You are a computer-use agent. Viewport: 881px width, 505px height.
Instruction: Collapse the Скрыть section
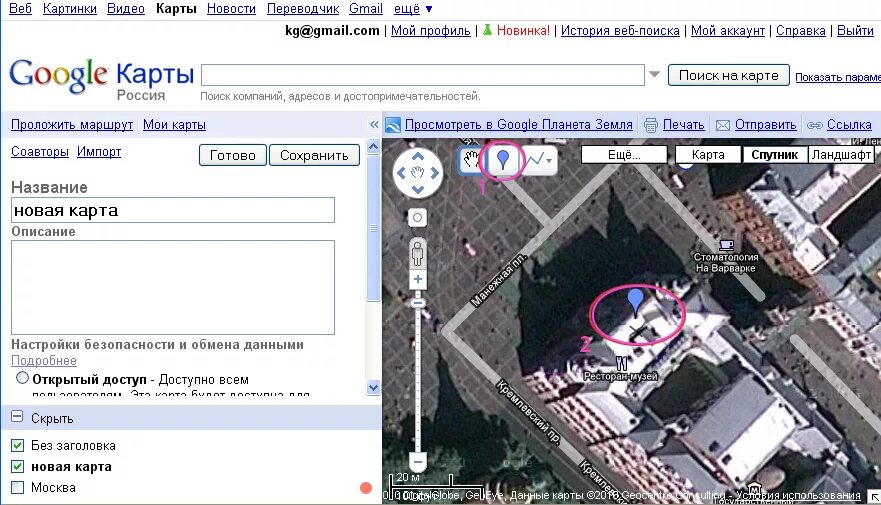point(17,417)
